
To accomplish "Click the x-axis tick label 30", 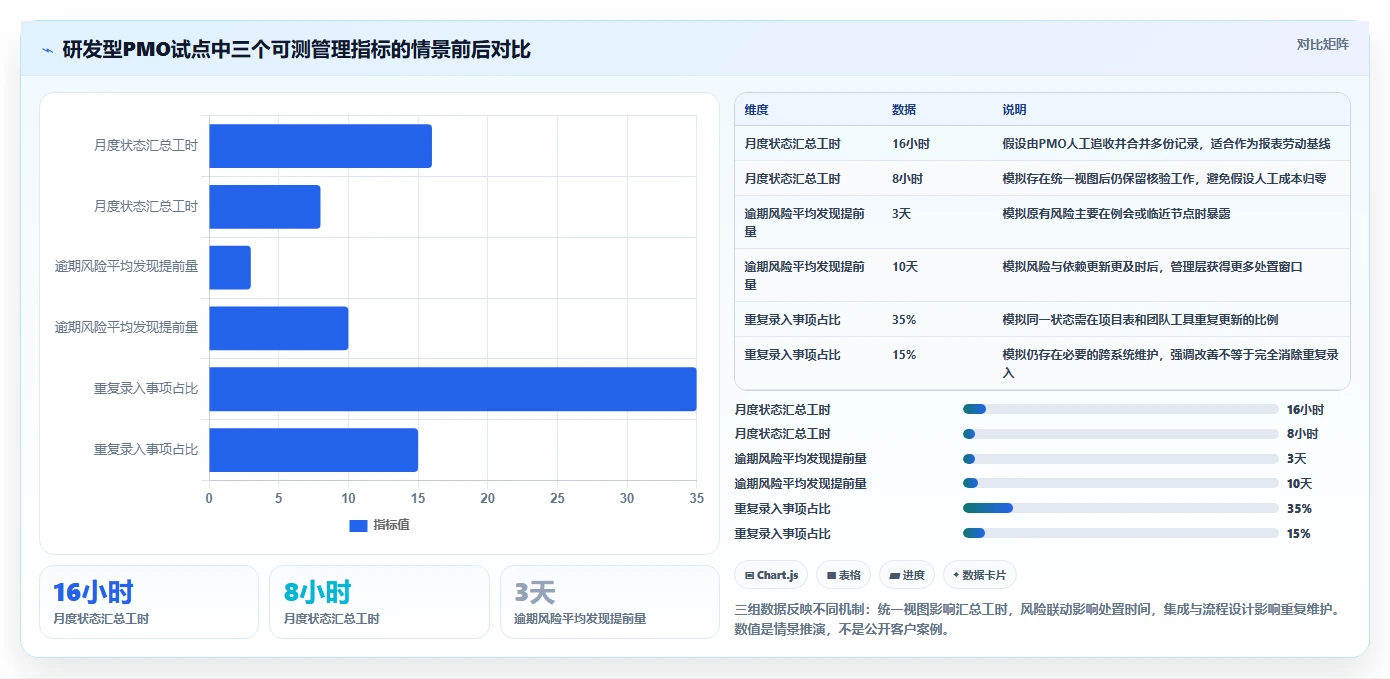I will tap(627, 498).
